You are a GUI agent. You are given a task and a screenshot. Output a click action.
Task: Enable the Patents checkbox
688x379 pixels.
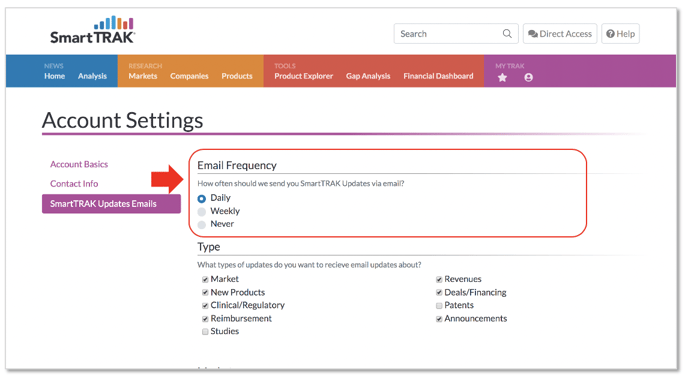(439, 306)
